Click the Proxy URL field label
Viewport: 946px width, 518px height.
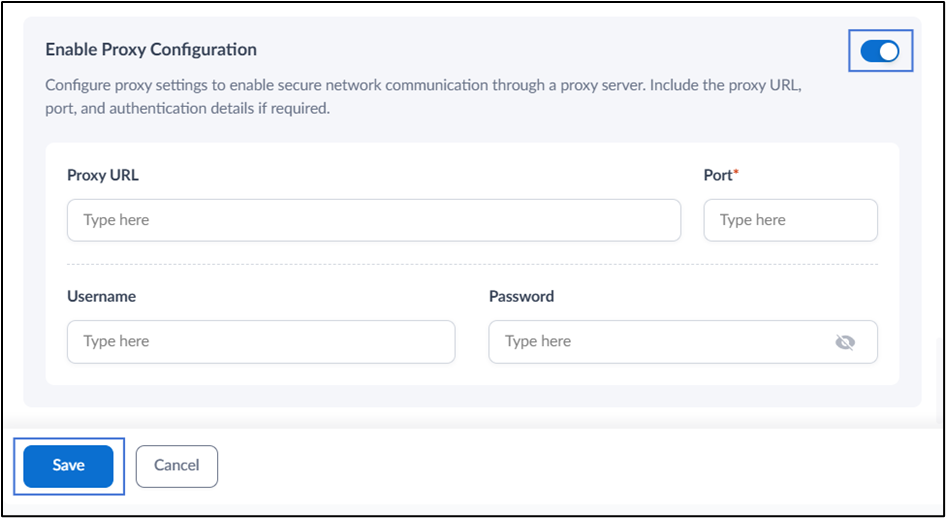(x=103, y=175)
